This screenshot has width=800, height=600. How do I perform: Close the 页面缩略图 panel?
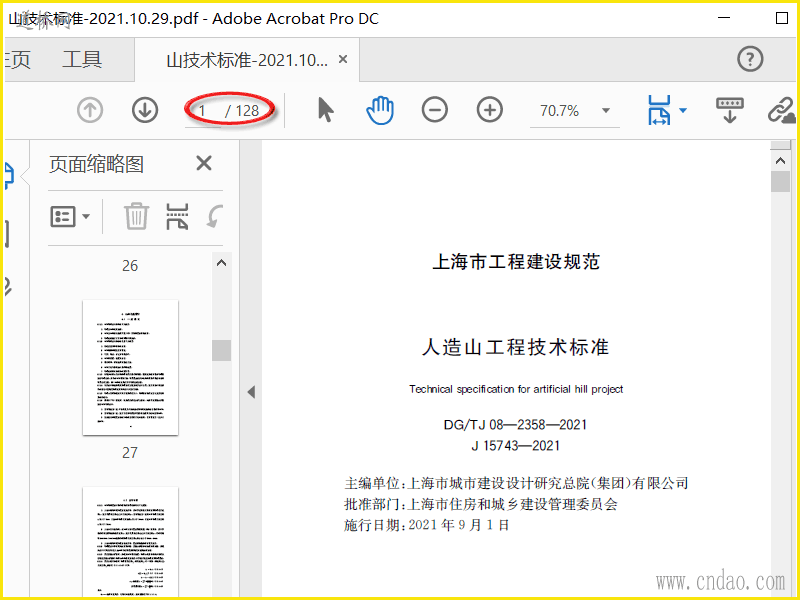click(204, 164)
